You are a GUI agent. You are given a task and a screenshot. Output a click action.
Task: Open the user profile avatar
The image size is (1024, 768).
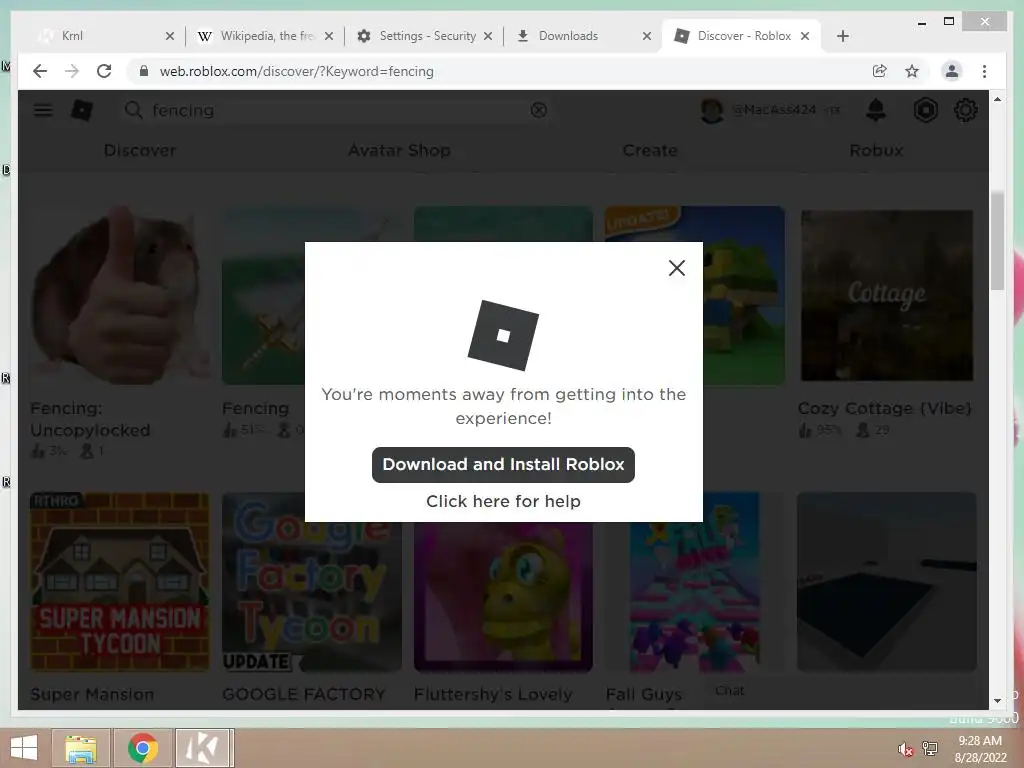click(x=712, y=110)
